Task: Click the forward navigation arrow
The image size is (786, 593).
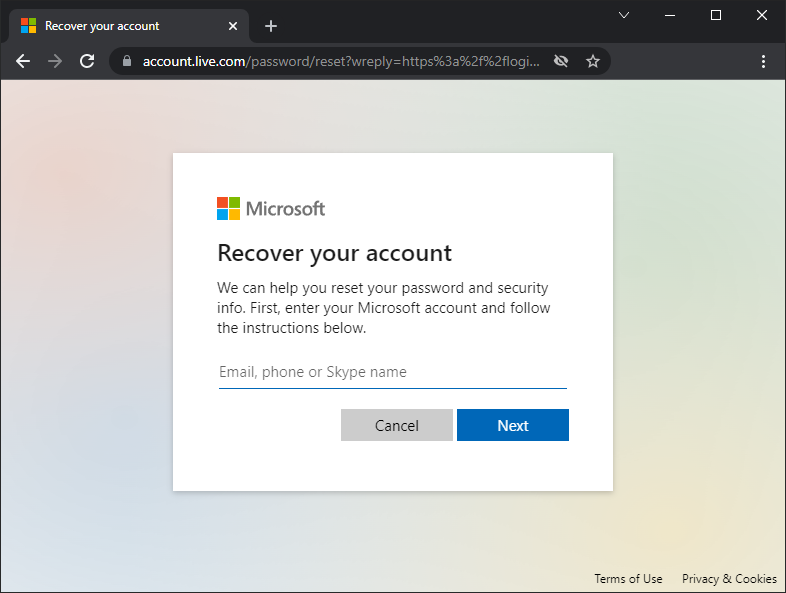Action: pos(55,61)
